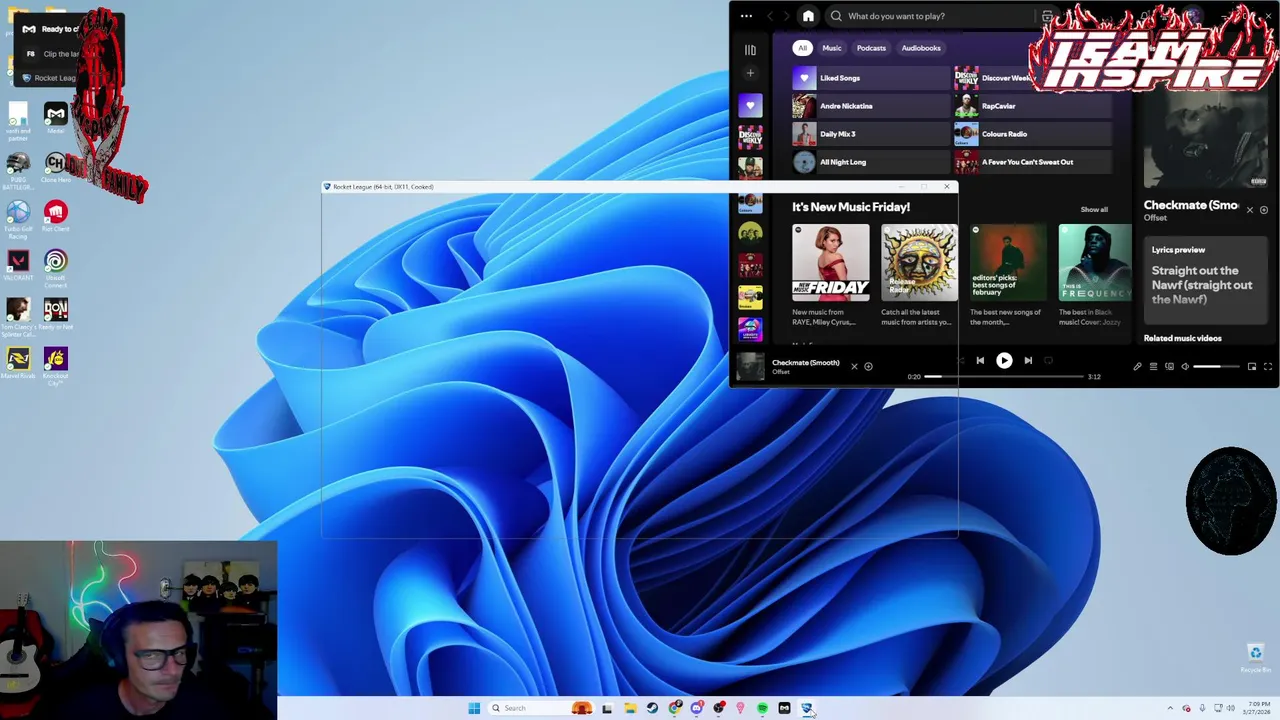This screenshot has width=1280, height=720.
Task: Select the Podcasts filter chip
Action: [x=871, y=48]
